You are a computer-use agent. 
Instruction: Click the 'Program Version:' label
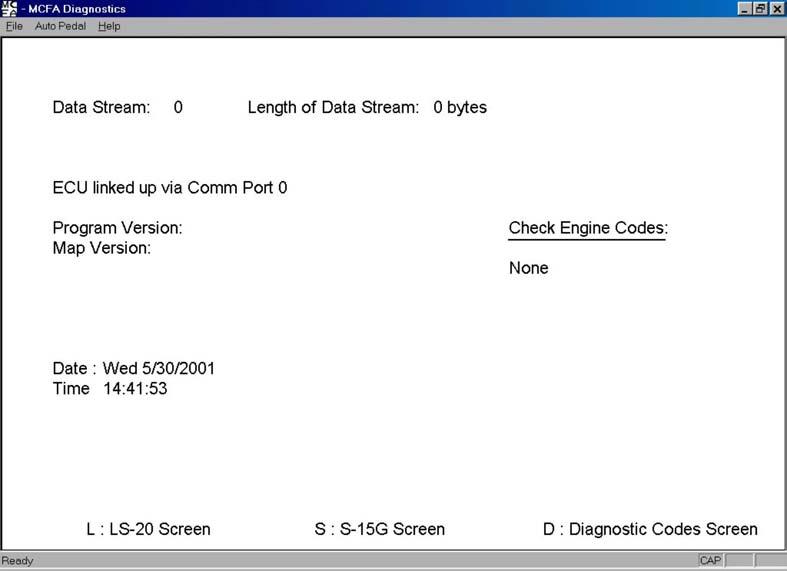[x=117, y=228]
